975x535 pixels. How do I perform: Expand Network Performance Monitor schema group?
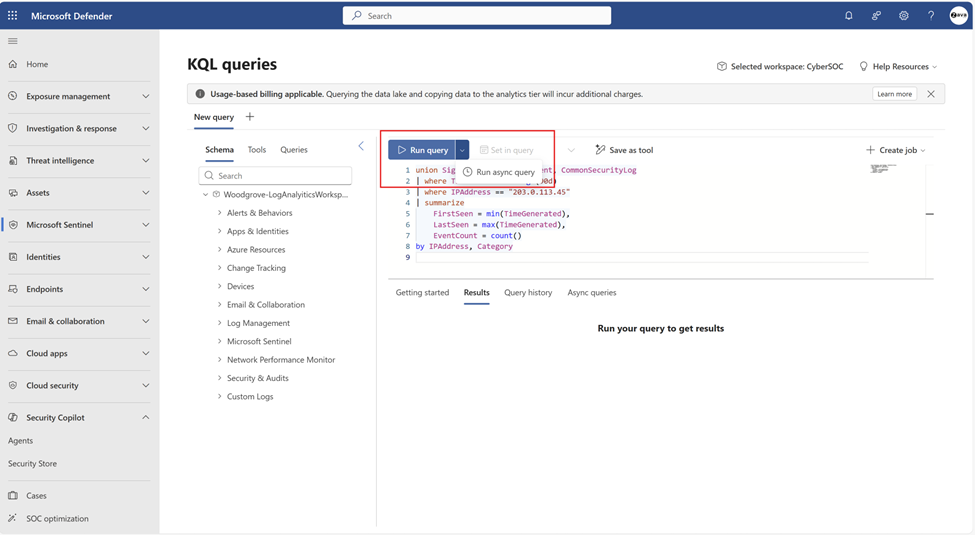pos(219,360)
